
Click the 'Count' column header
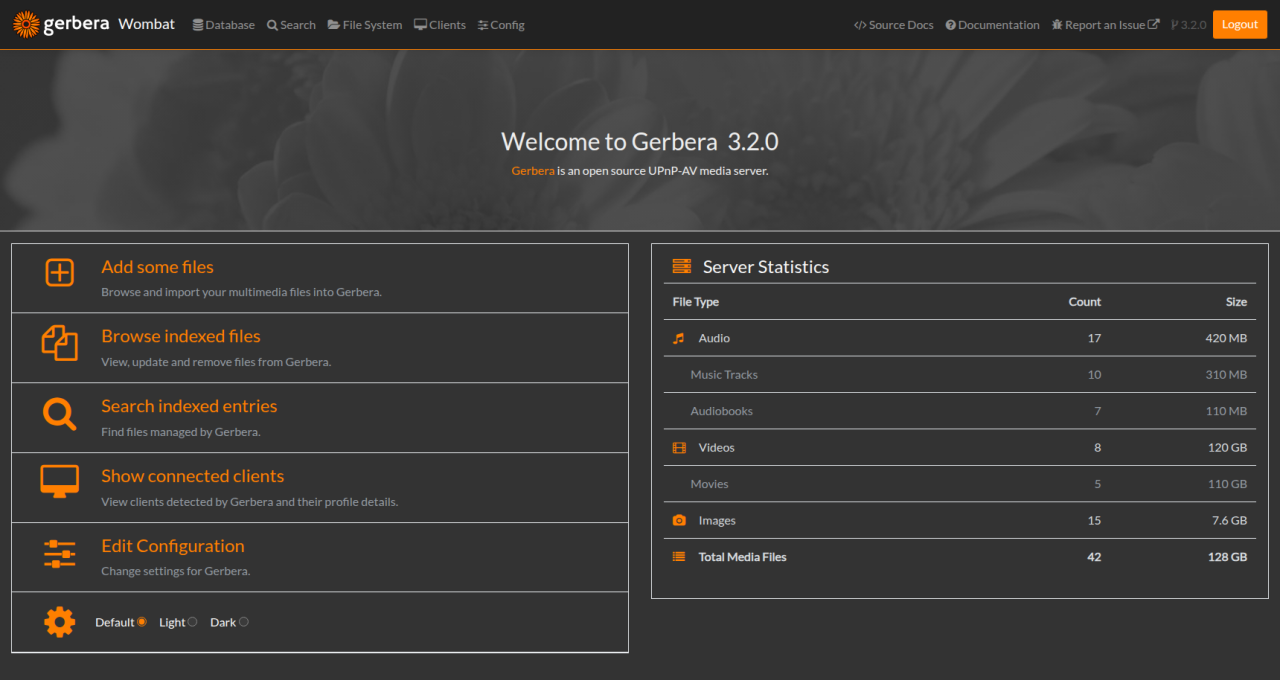pos(1085,302)
